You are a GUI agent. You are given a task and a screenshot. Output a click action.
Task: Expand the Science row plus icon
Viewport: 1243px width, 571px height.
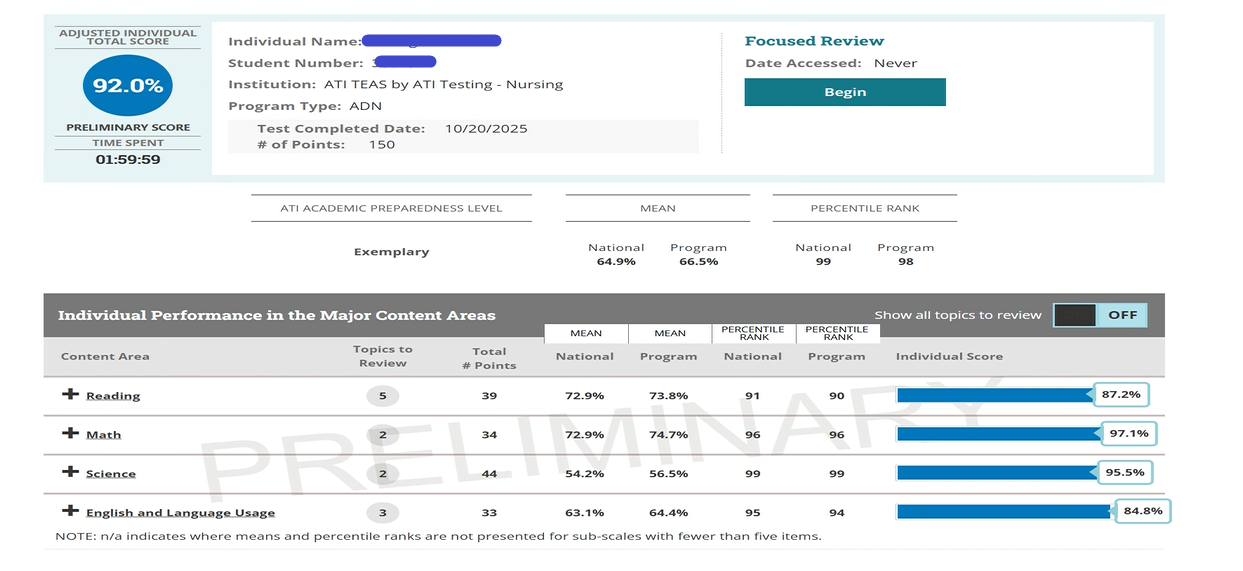70,472
